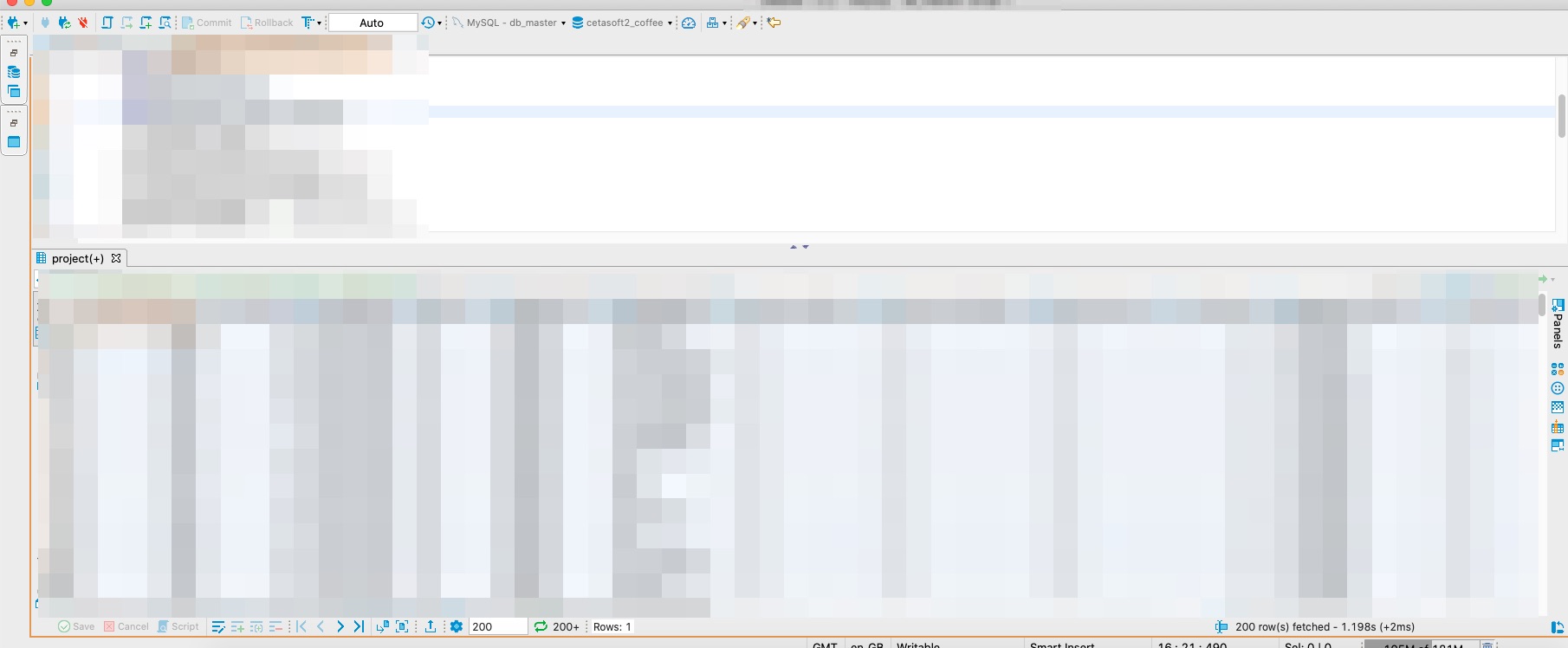Click the Writable status bar entry
The image size is (1568, 648).
pyautogui.click(x=918, y=645)
